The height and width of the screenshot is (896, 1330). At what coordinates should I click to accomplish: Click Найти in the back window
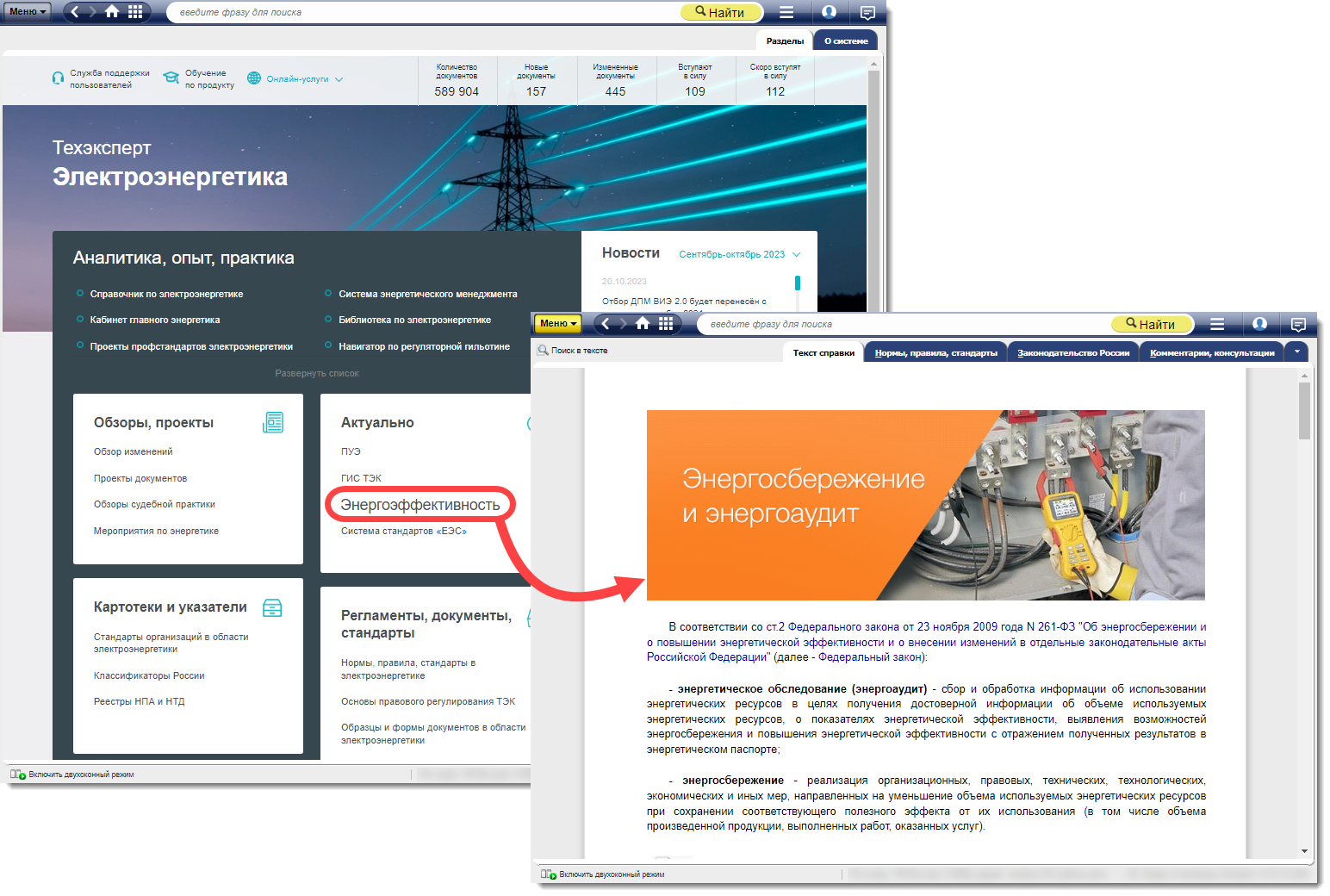[721, 12]
